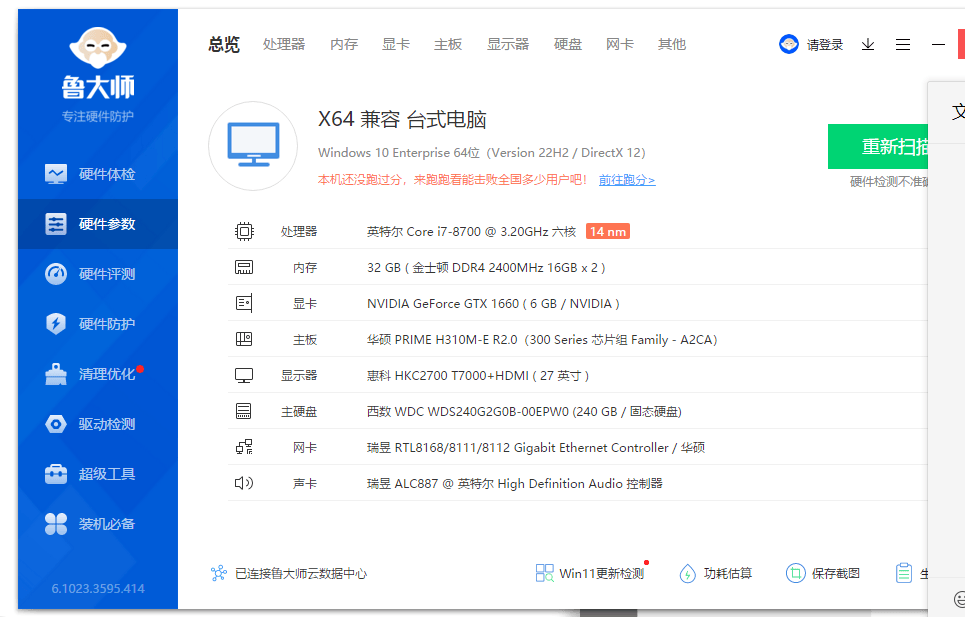Click the graphics card icon
Image resolution: width=965 pixels, height=617 pixels.
[x=244, y=303]
